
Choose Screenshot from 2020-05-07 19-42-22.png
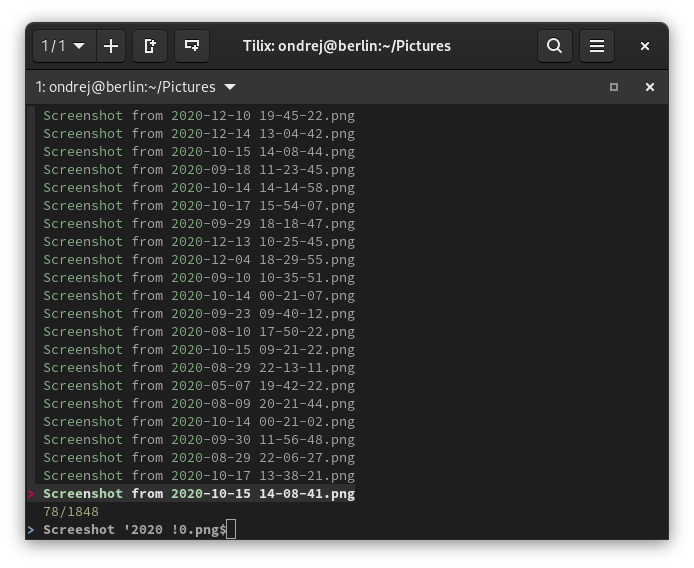(198, 385)
